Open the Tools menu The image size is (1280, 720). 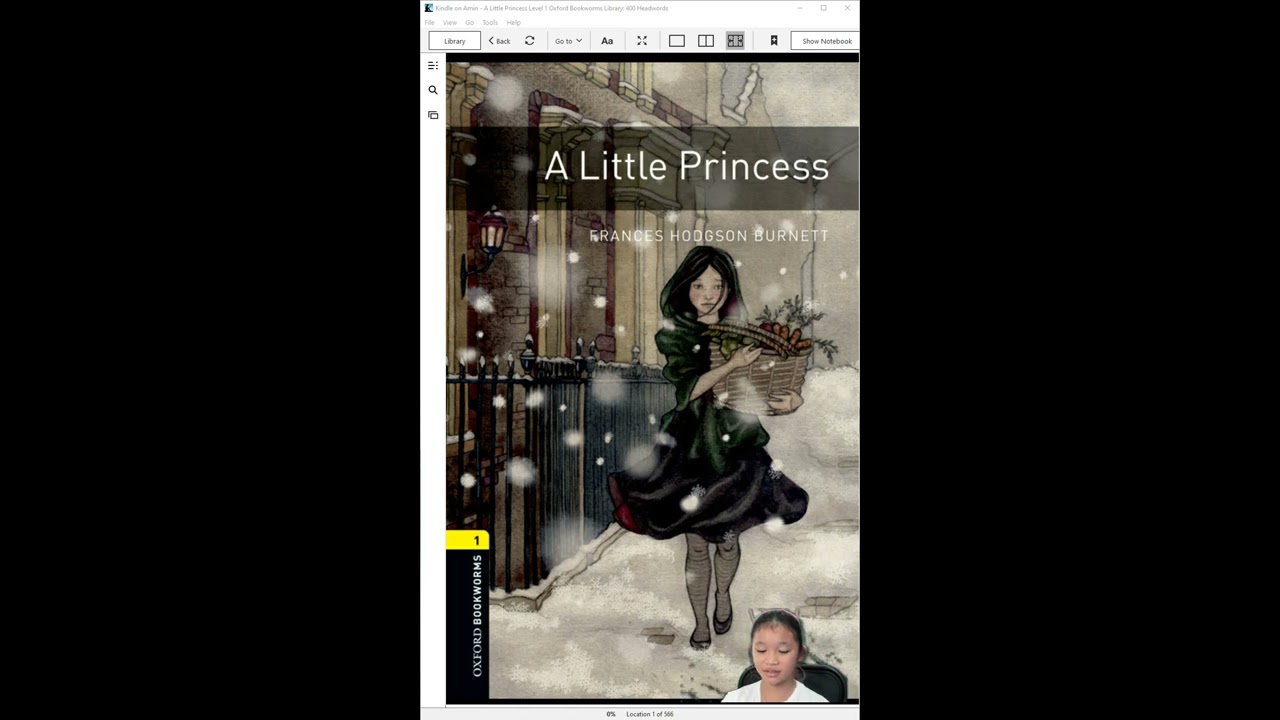(490, 22)
